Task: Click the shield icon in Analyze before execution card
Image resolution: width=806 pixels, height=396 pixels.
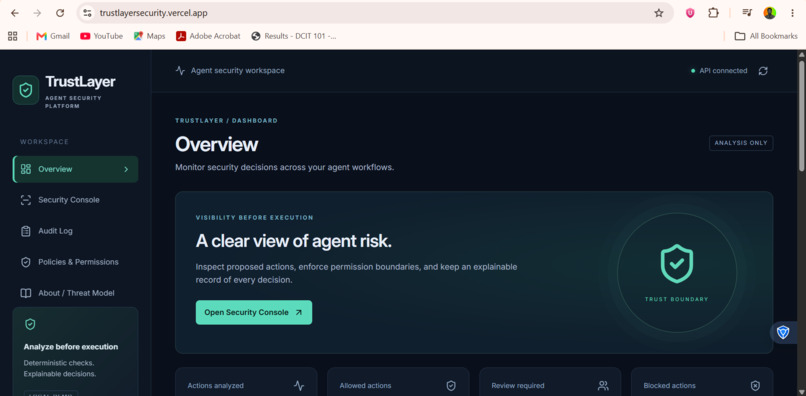Action: 30,324
